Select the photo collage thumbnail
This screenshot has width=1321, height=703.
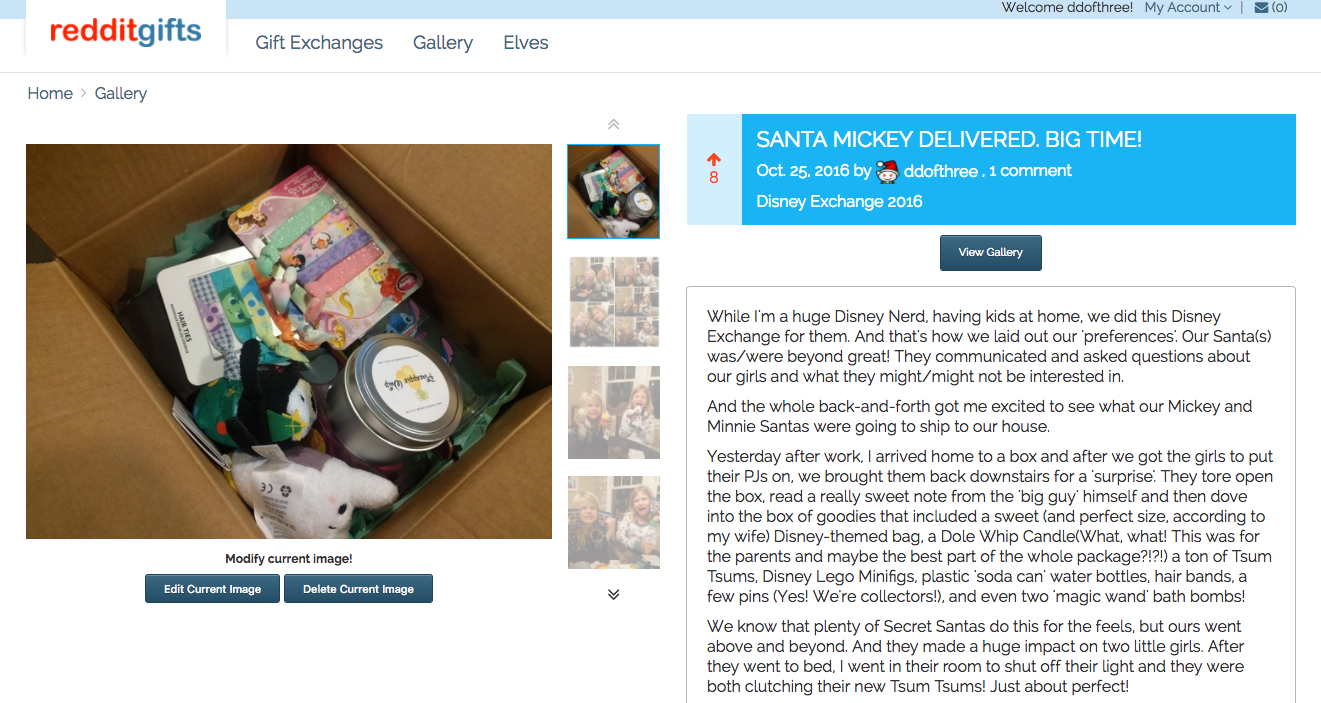point(614,302)
